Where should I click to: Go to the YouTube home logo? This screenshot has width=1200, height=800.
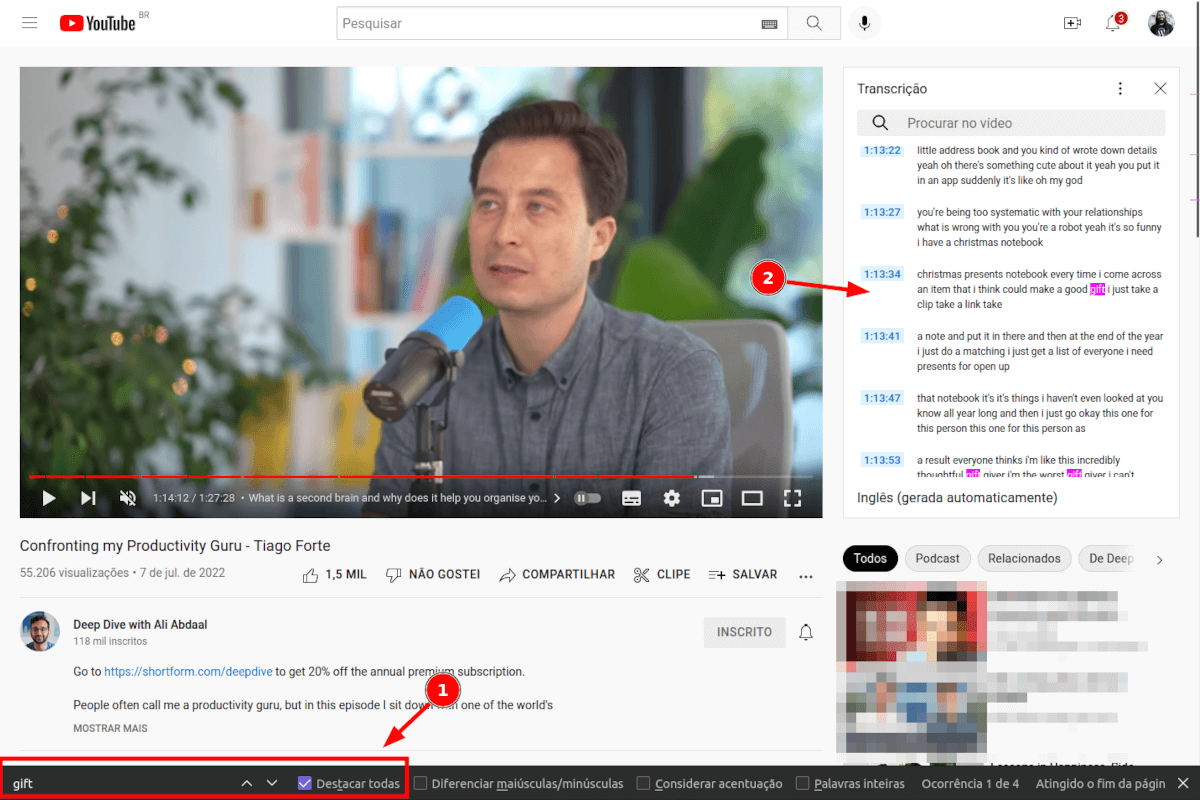[x=97, y=23]
